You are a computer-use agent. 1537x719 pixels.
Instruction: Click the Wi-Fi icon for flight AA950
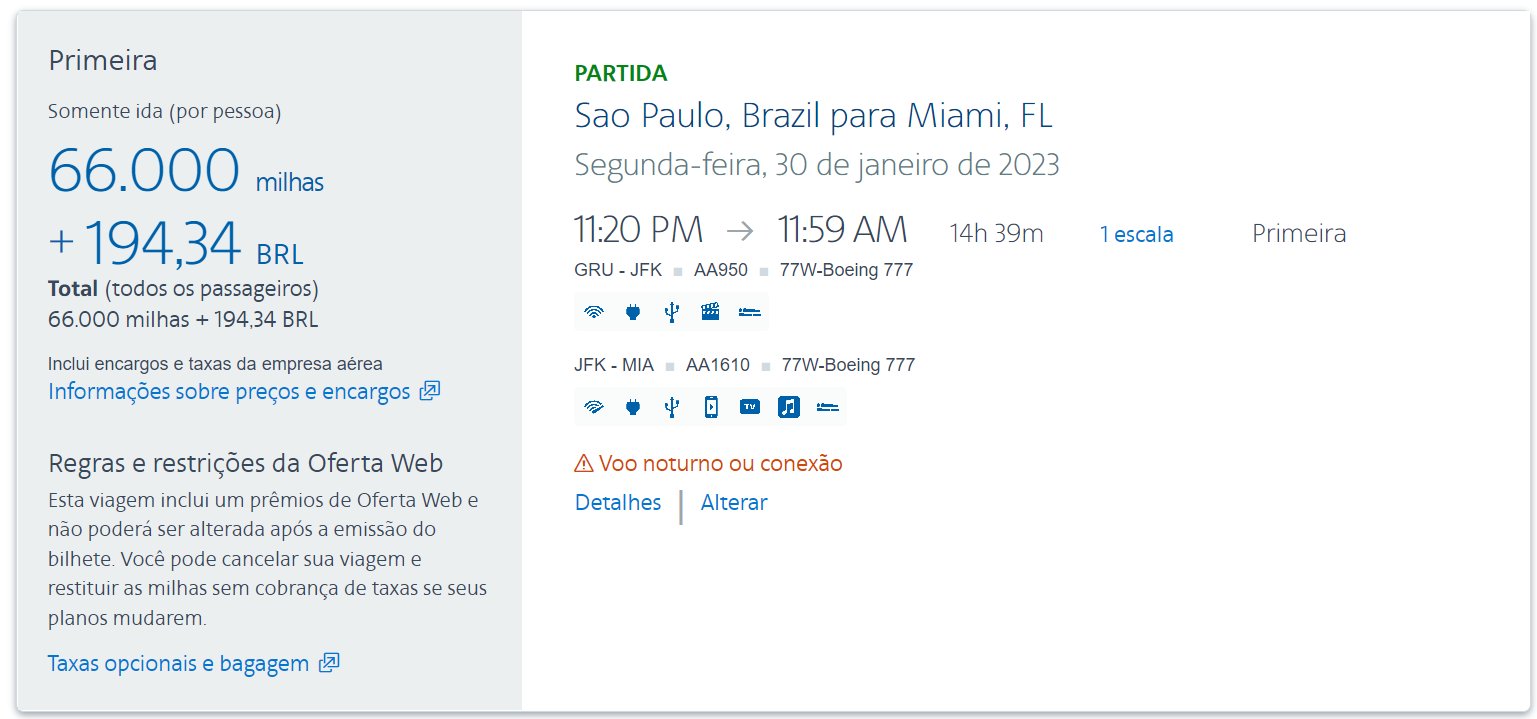[594, 312]
